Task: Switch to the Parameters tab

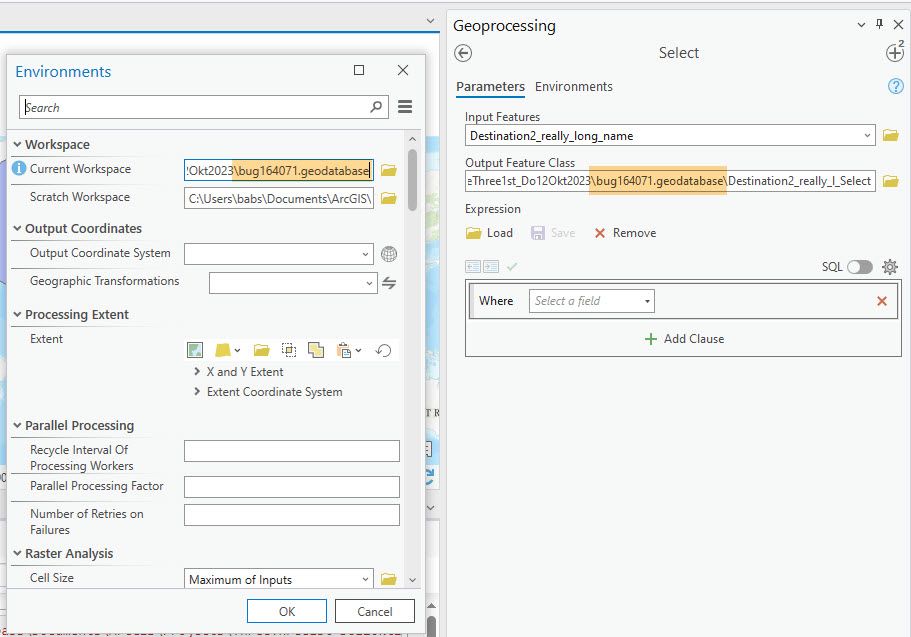Action: [490, 87]
